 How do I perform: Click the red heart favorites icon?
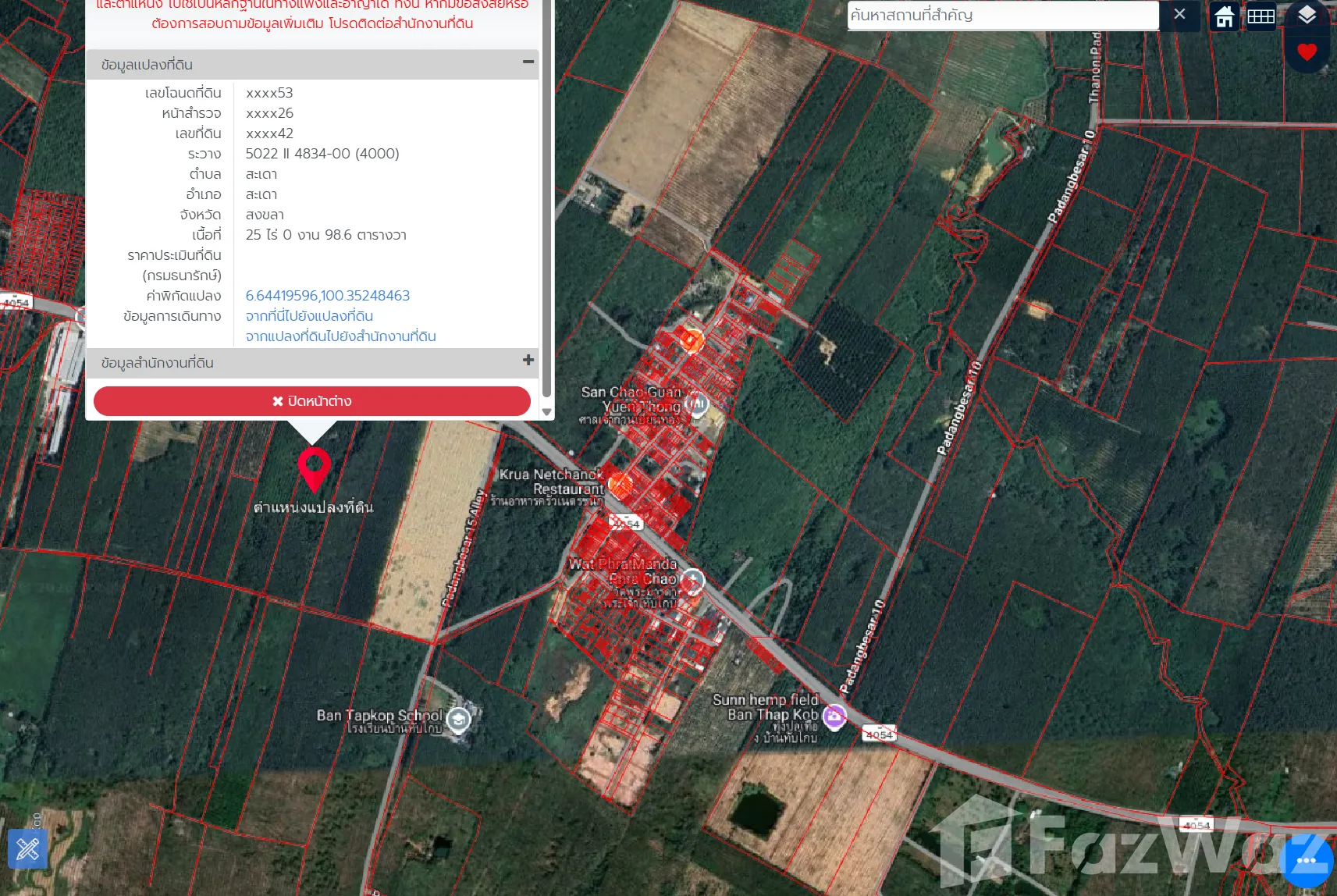pyautogui.click(x=1307, y=52)
